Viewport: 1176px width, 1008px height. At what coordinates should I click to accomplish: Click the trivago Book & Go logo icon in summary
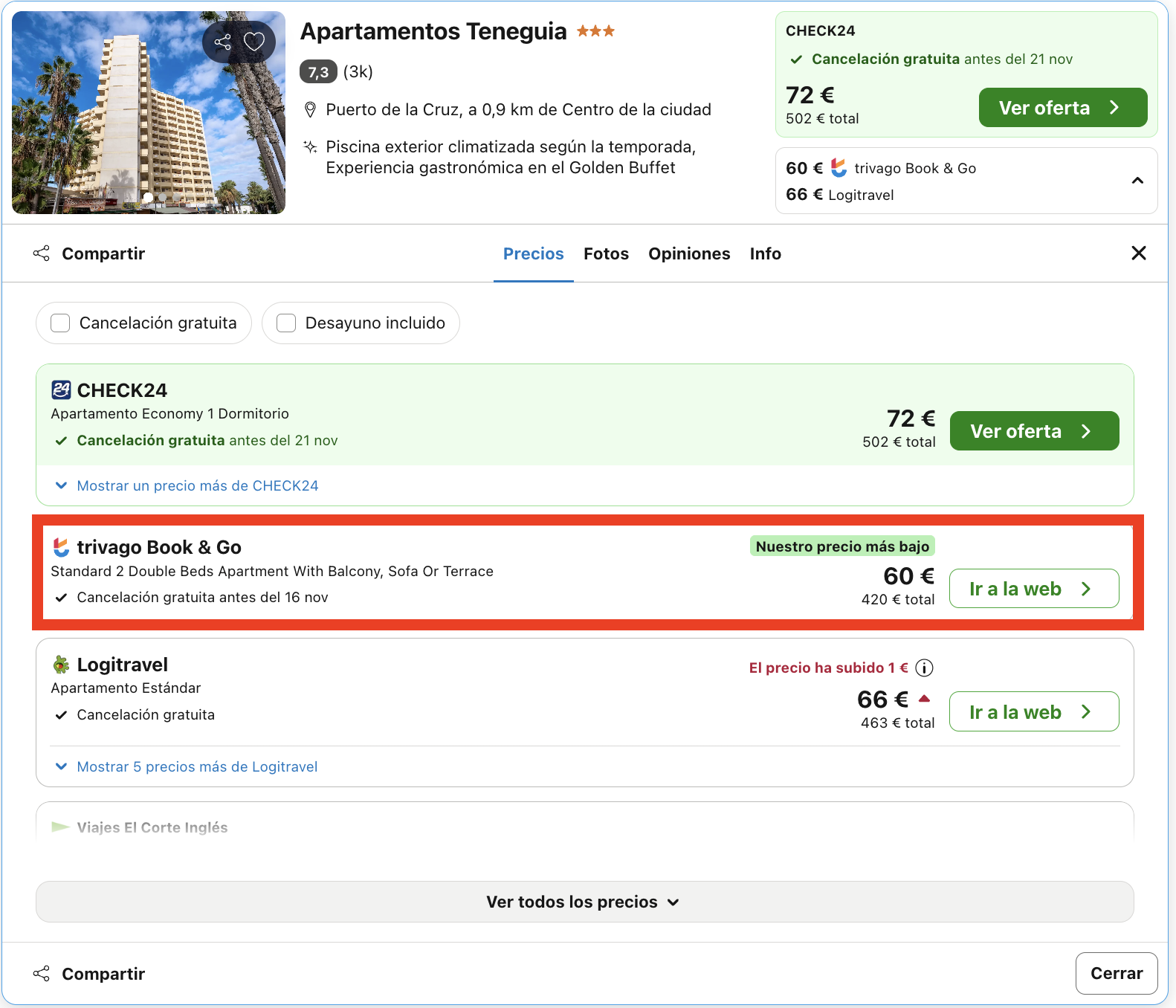click(x=839, y=167)
